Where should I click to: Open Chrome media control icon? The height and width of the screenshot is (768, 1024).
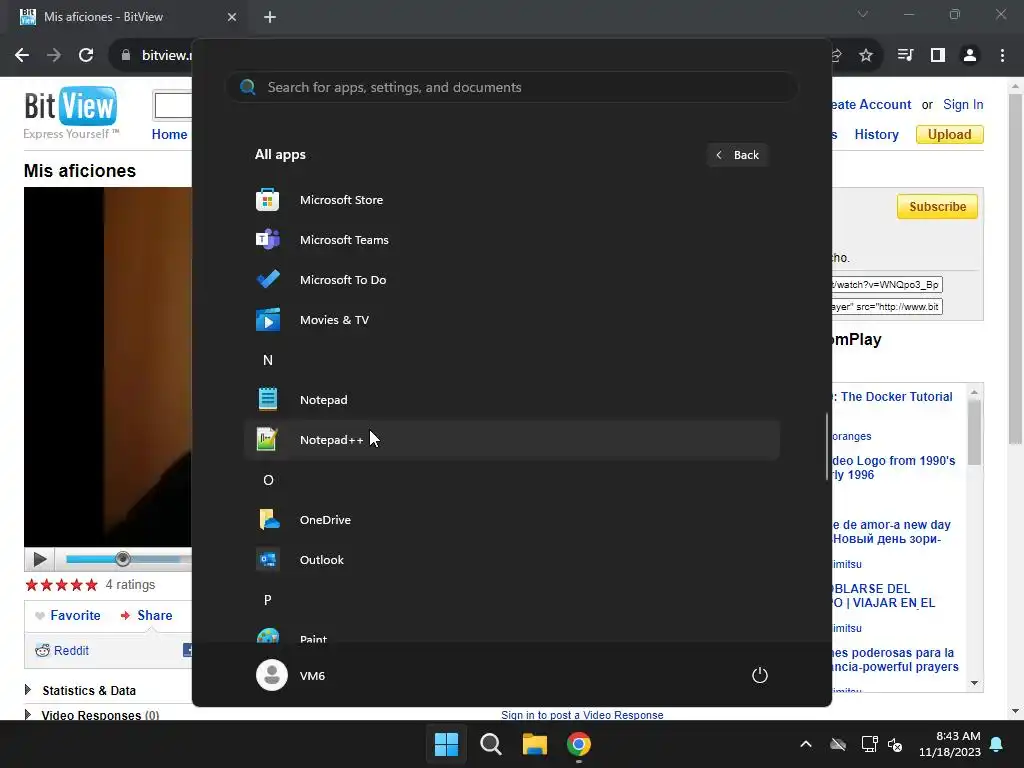(905, 56)
